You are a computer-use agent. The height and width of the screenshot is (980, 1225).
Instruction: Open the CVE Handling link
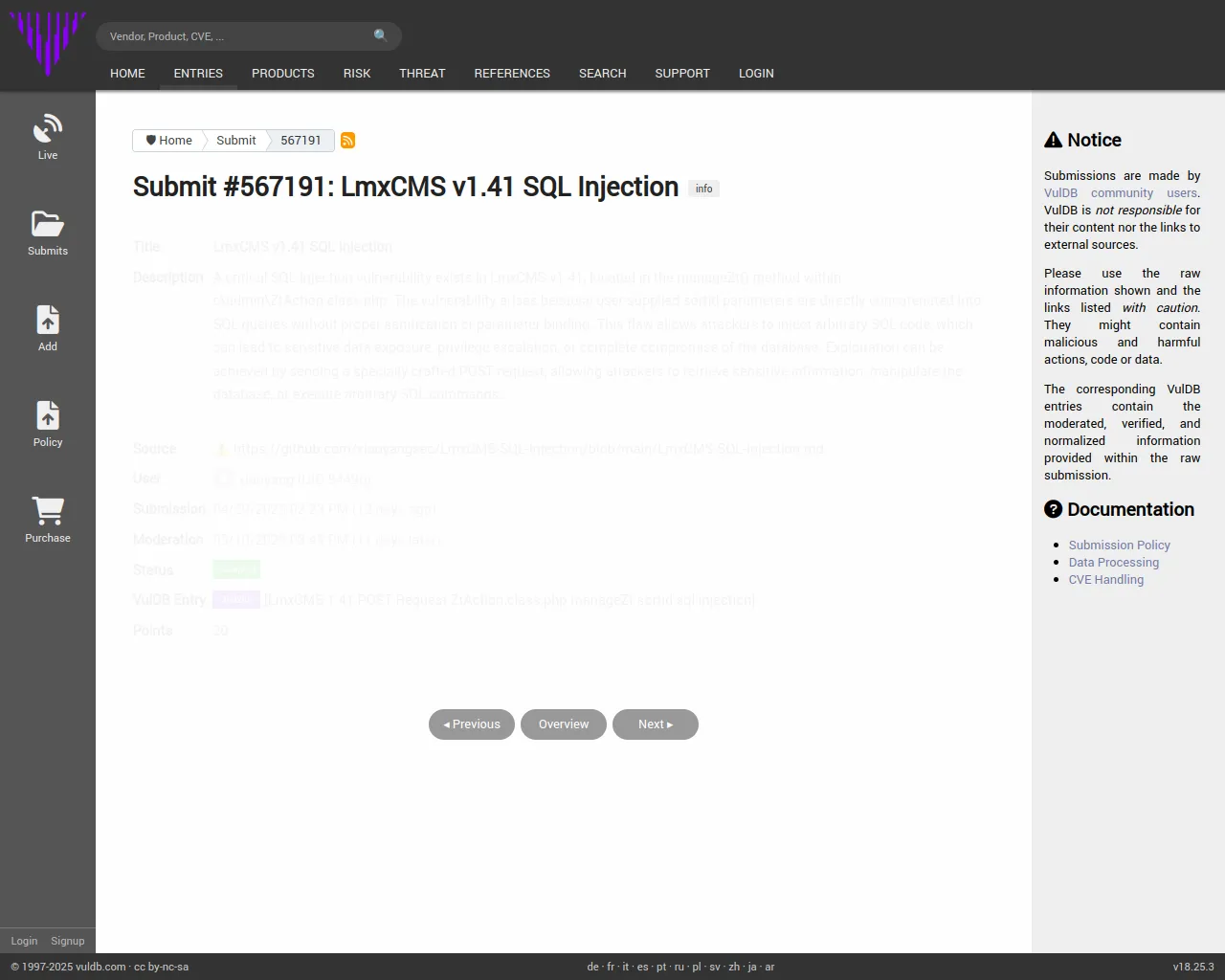[x=1106, y=580]
